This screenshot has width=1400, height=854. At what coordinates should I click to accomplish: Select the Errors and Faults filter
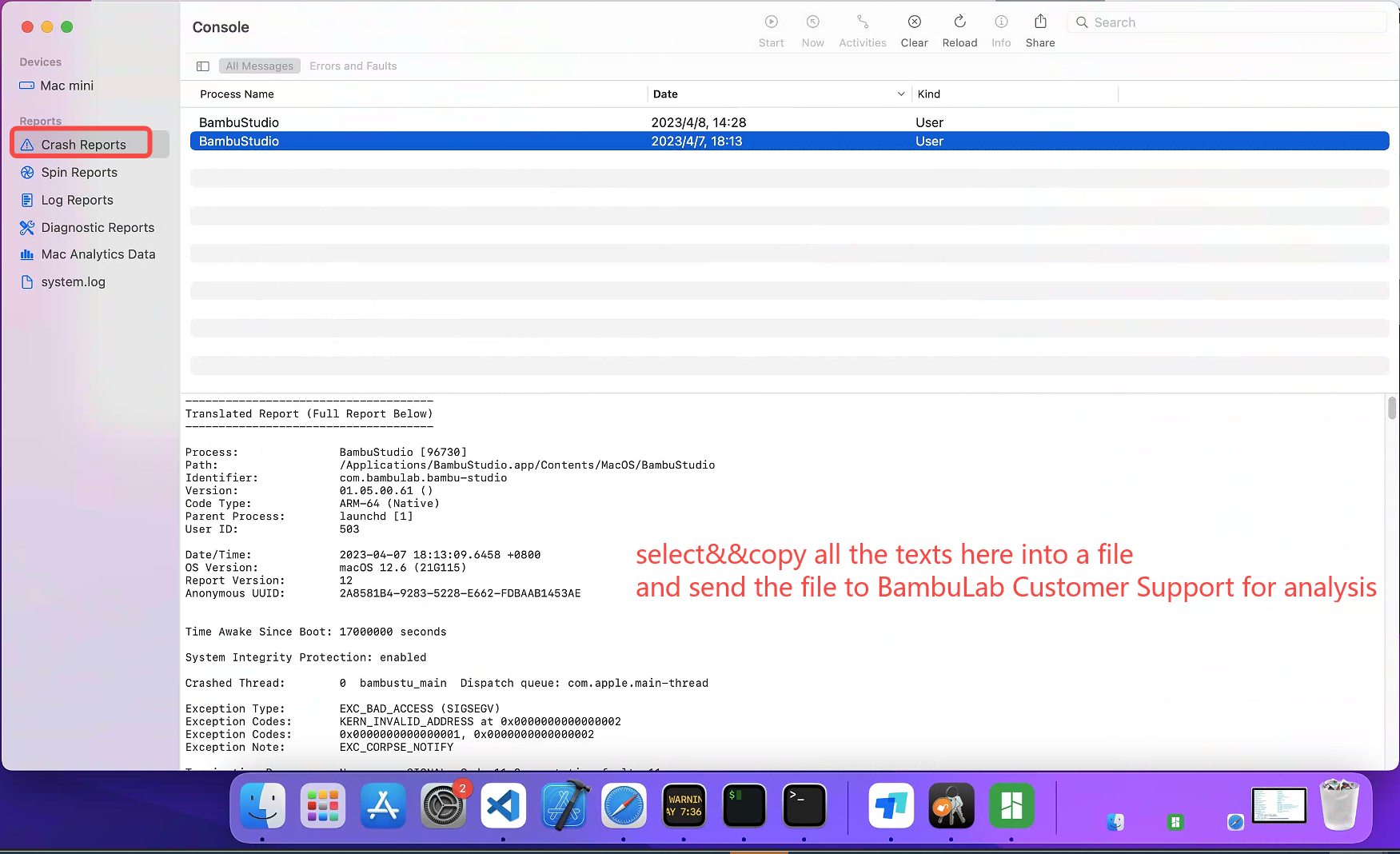(353, 66)
